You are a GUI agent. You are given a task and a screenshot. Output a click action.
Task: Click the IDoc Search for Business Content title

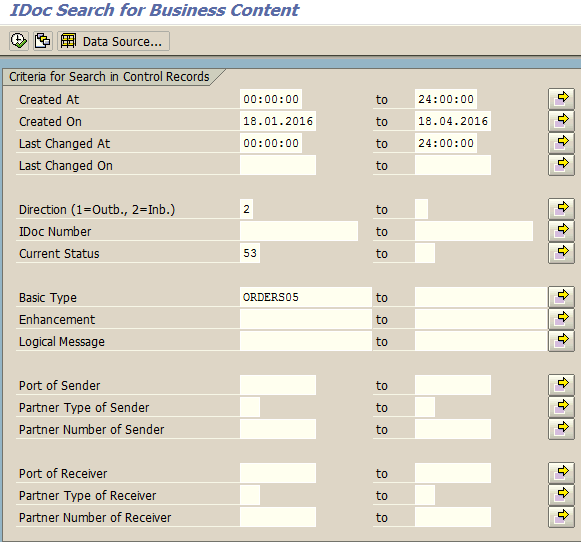coord(154,10)
